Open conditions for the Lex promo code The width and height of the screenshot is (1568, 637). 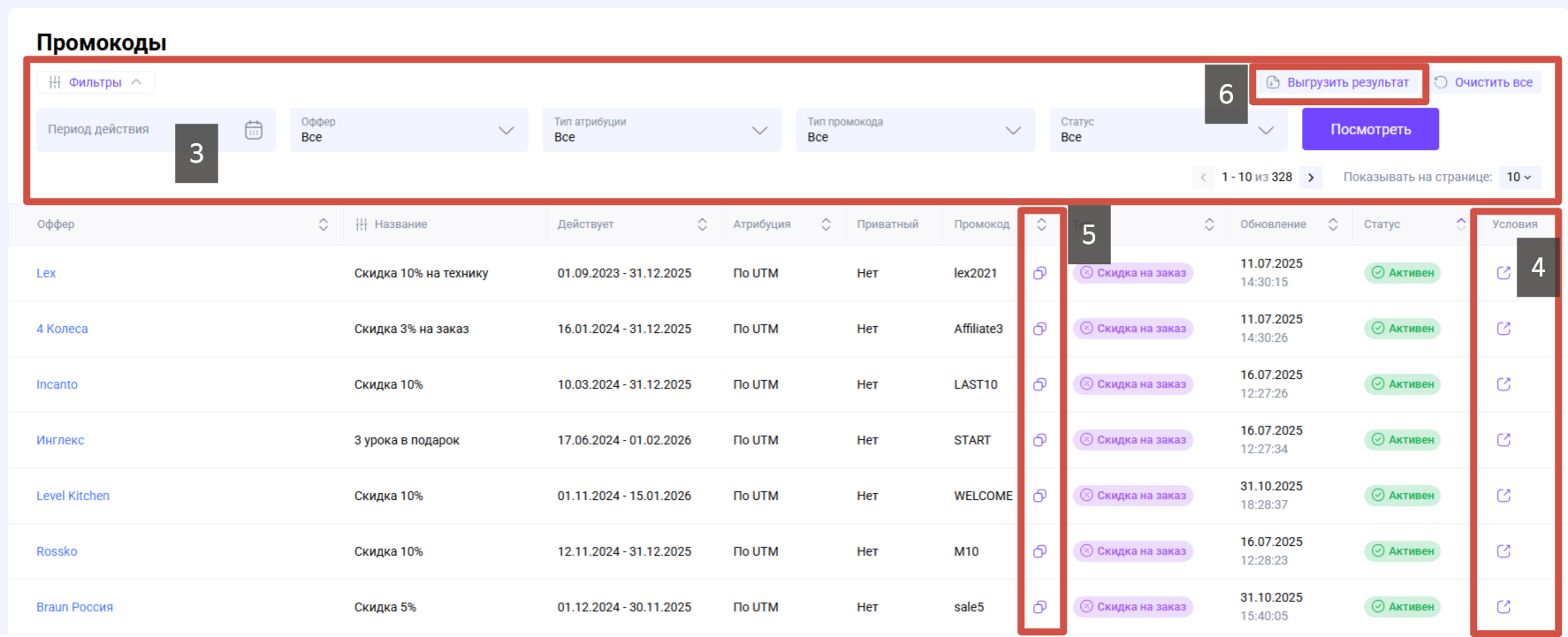coord(1503,273)
